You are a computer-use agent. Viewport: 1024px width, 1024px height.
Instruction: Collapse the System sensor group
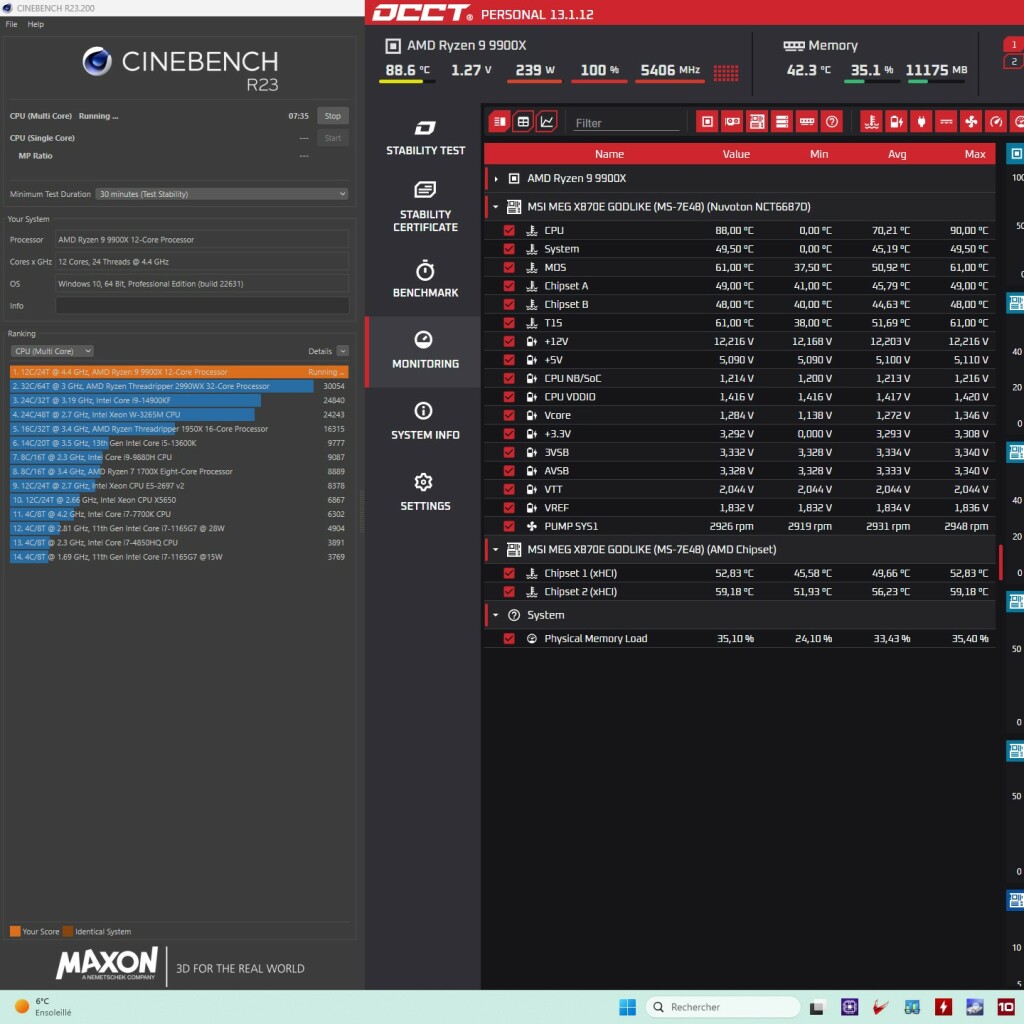(x=496, y=615)
